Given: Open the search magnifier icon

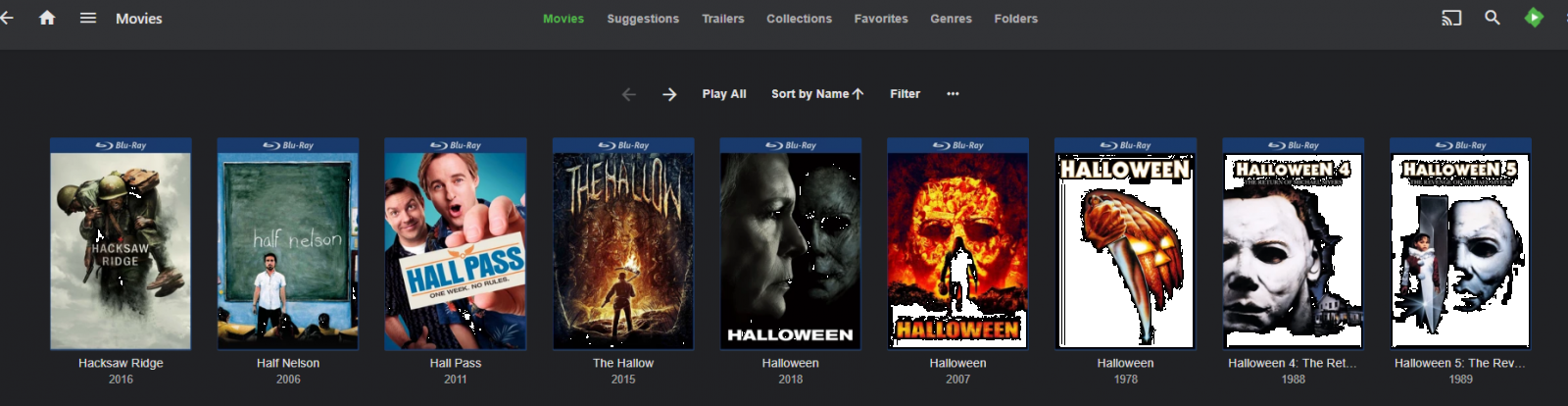Looking at the screenshot, I should 1493,18.
